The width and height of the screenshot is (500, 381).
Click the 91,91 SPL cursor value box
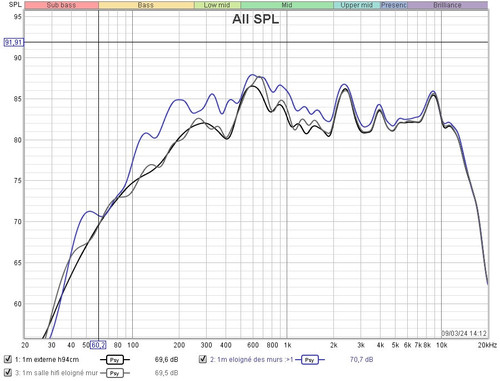14,42
